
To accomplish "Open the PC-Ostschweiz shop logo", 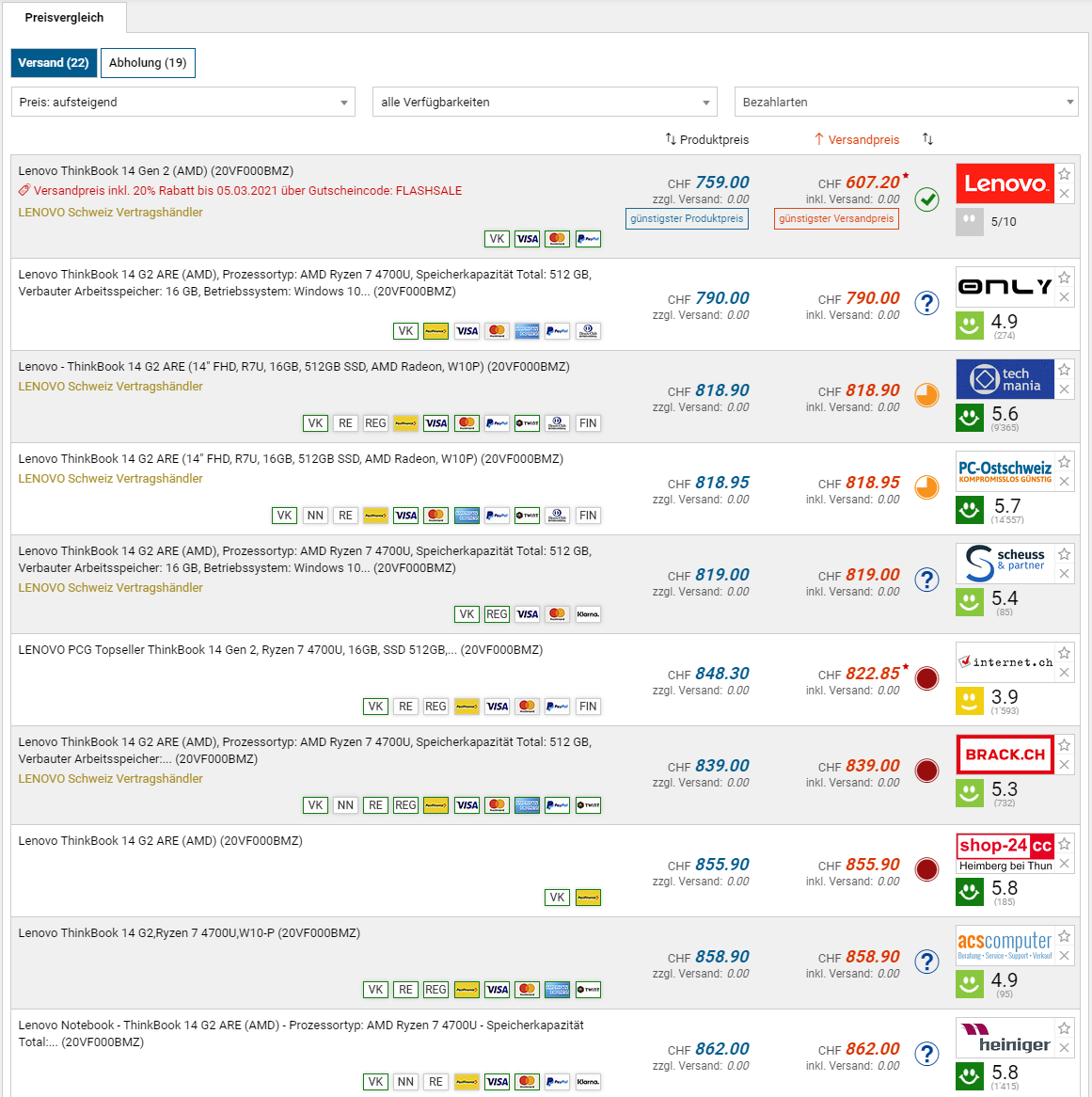I will pos(1005,471).
